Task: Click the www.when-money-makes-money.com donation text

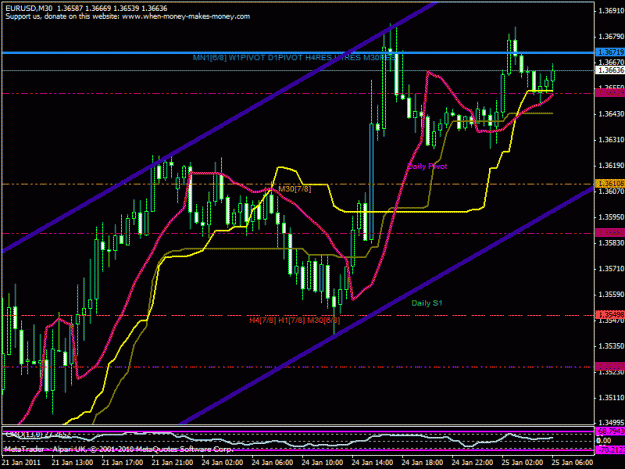Action: point(186,17)
